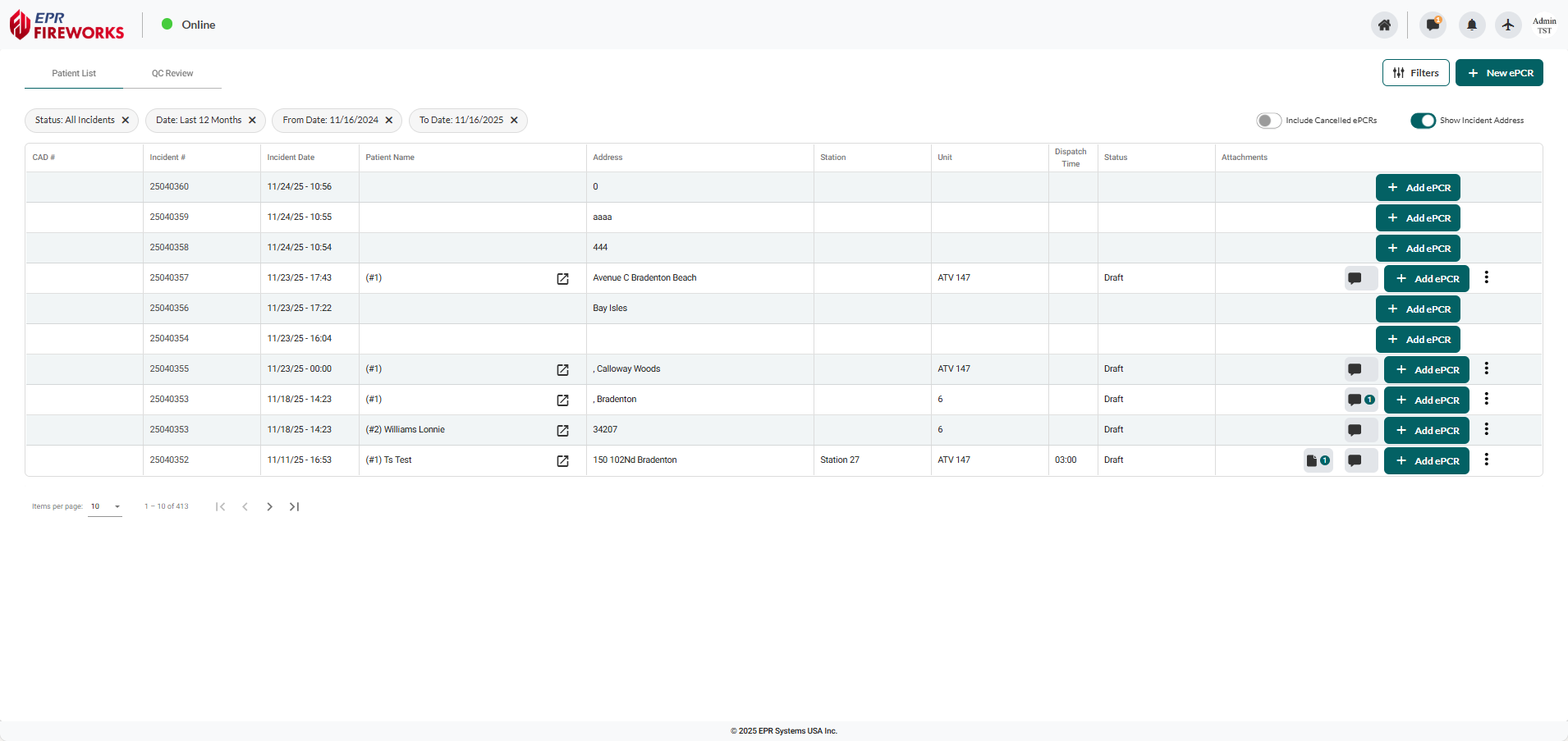
Task: Remove the Status: All Incidents filter chip
Action: pyautogui.click(x=126, y=121)
